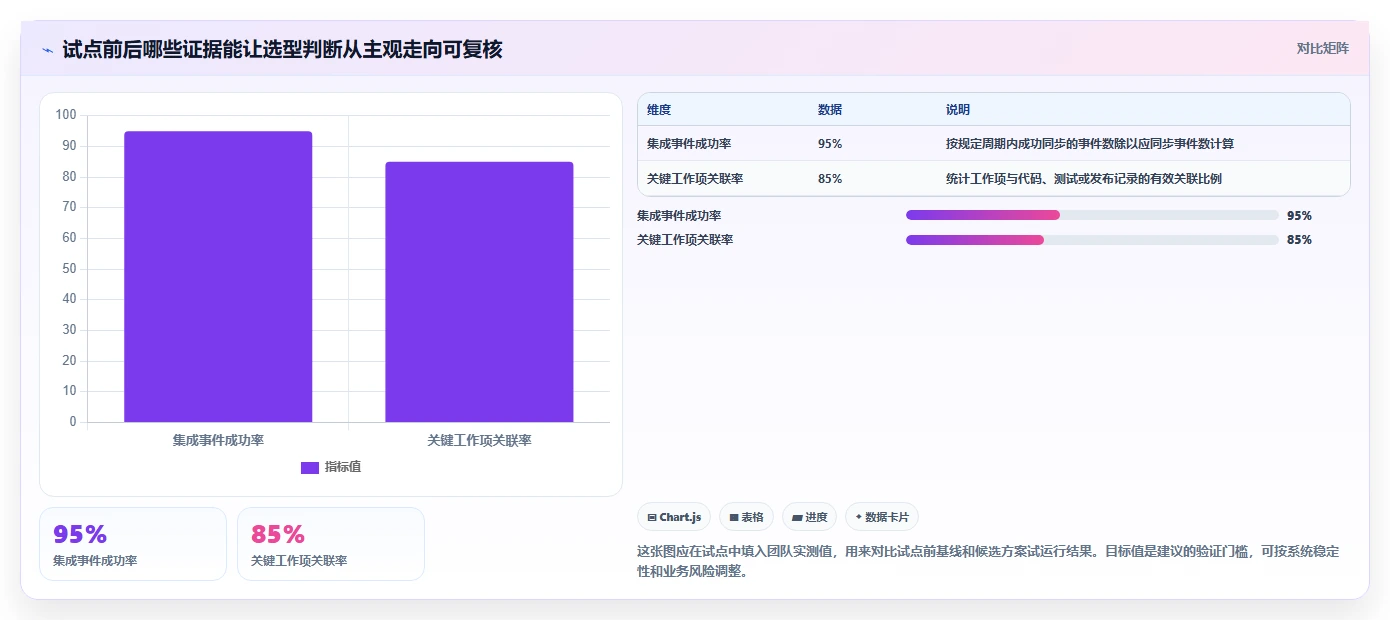Click the 对比矩阵 label in the header
Screen dimensions: 1390x620
1322,48
